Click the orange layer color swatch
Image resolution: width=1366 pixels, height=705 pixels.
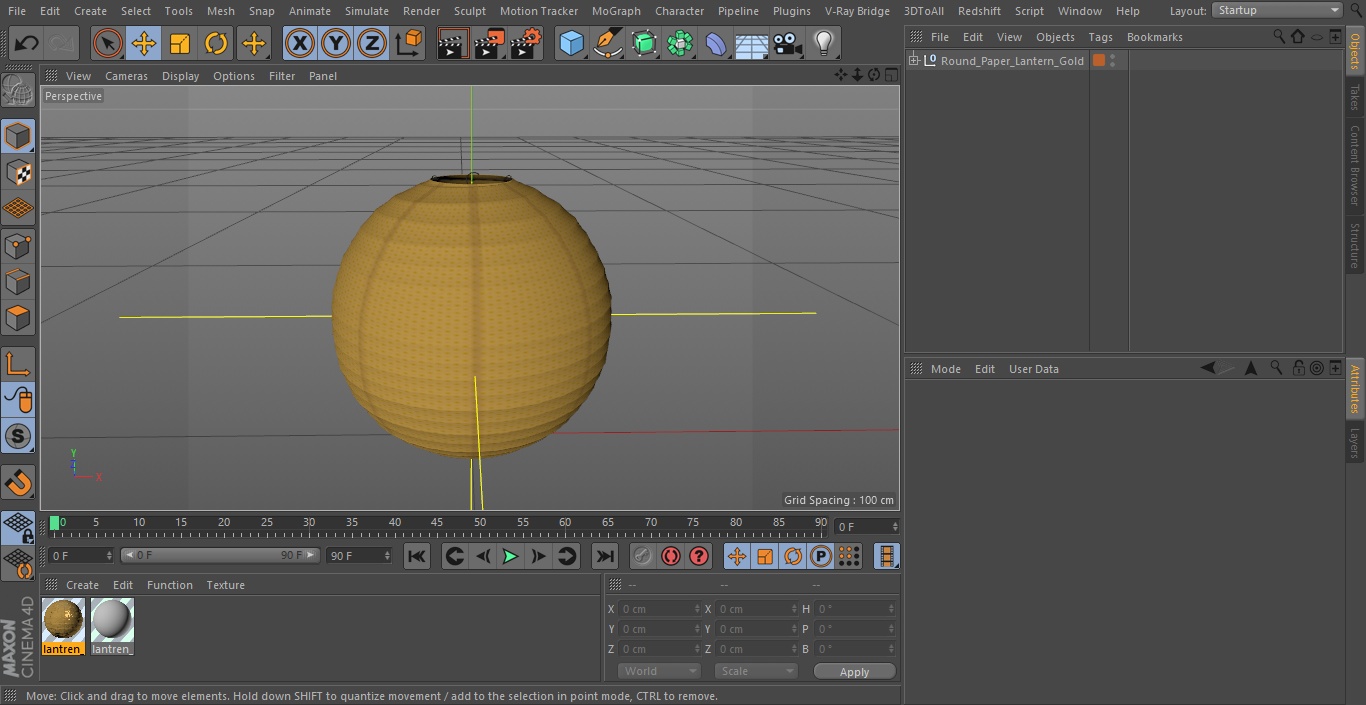[x=1099, y=61]
